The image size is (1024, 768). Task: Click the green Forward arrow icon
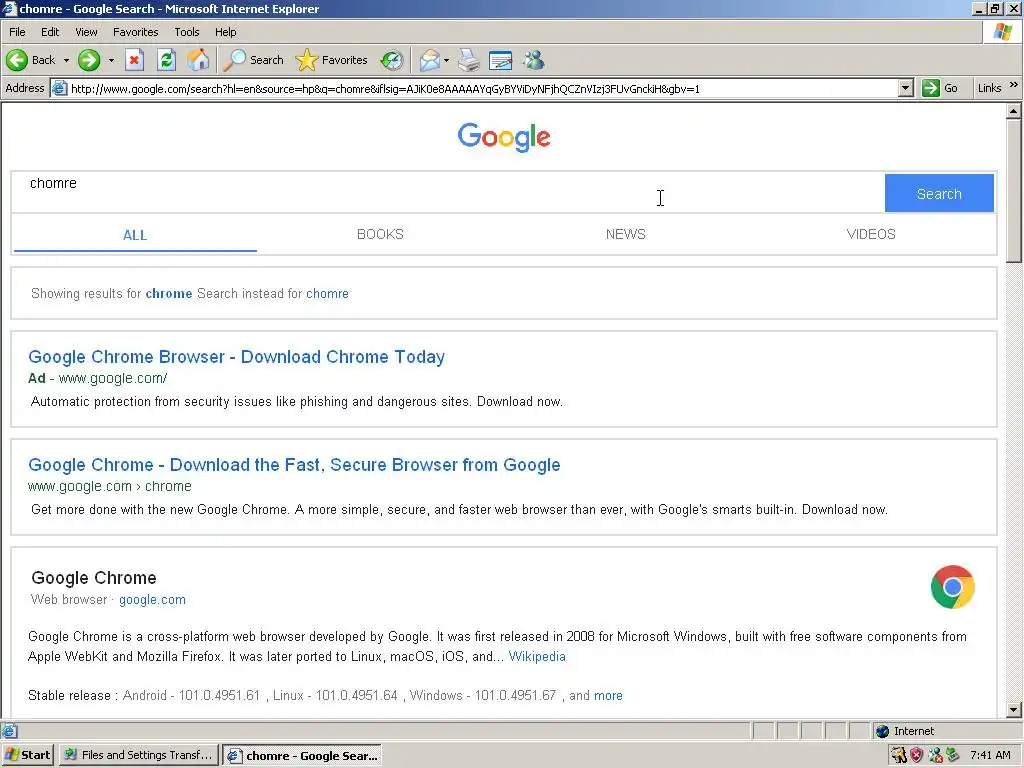pyautogui.click(x=89, y=60)
